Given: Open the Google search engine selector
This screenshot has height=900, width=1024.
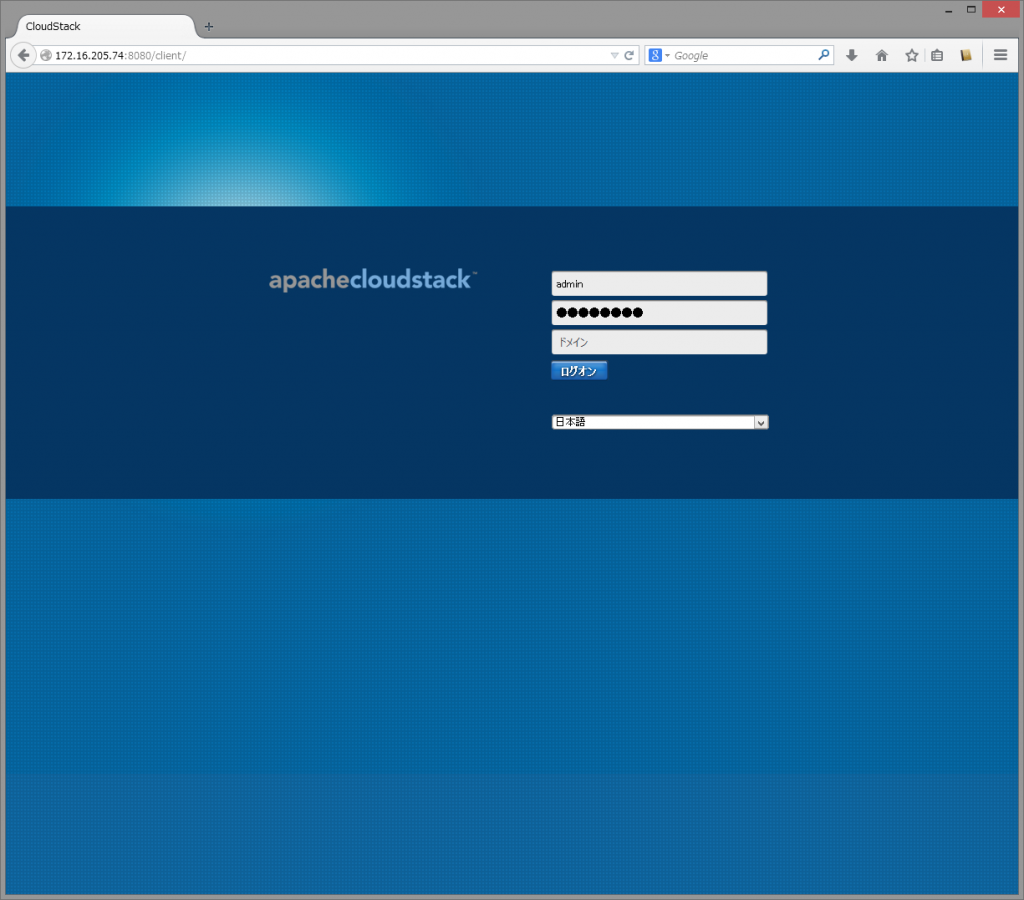Looking at the screenshot, I should click(x=659, y=56).
